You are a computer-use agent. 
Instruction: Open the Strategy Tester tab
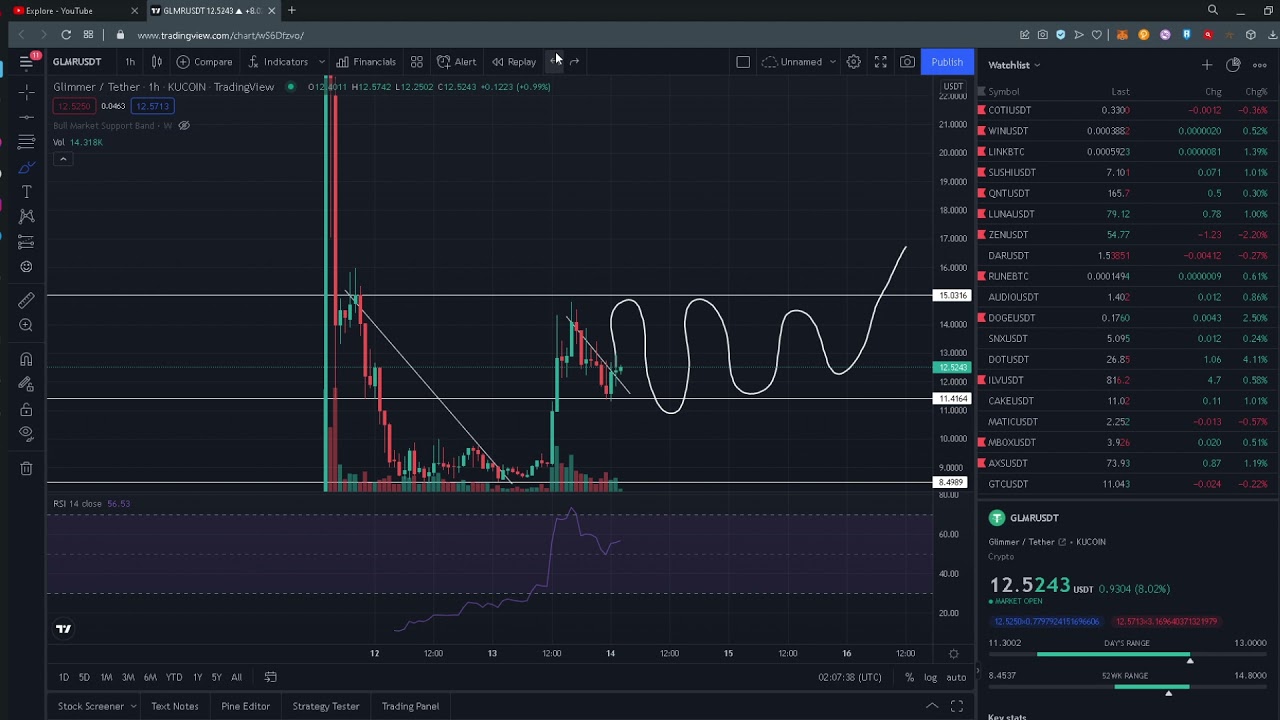coord(326,706)
